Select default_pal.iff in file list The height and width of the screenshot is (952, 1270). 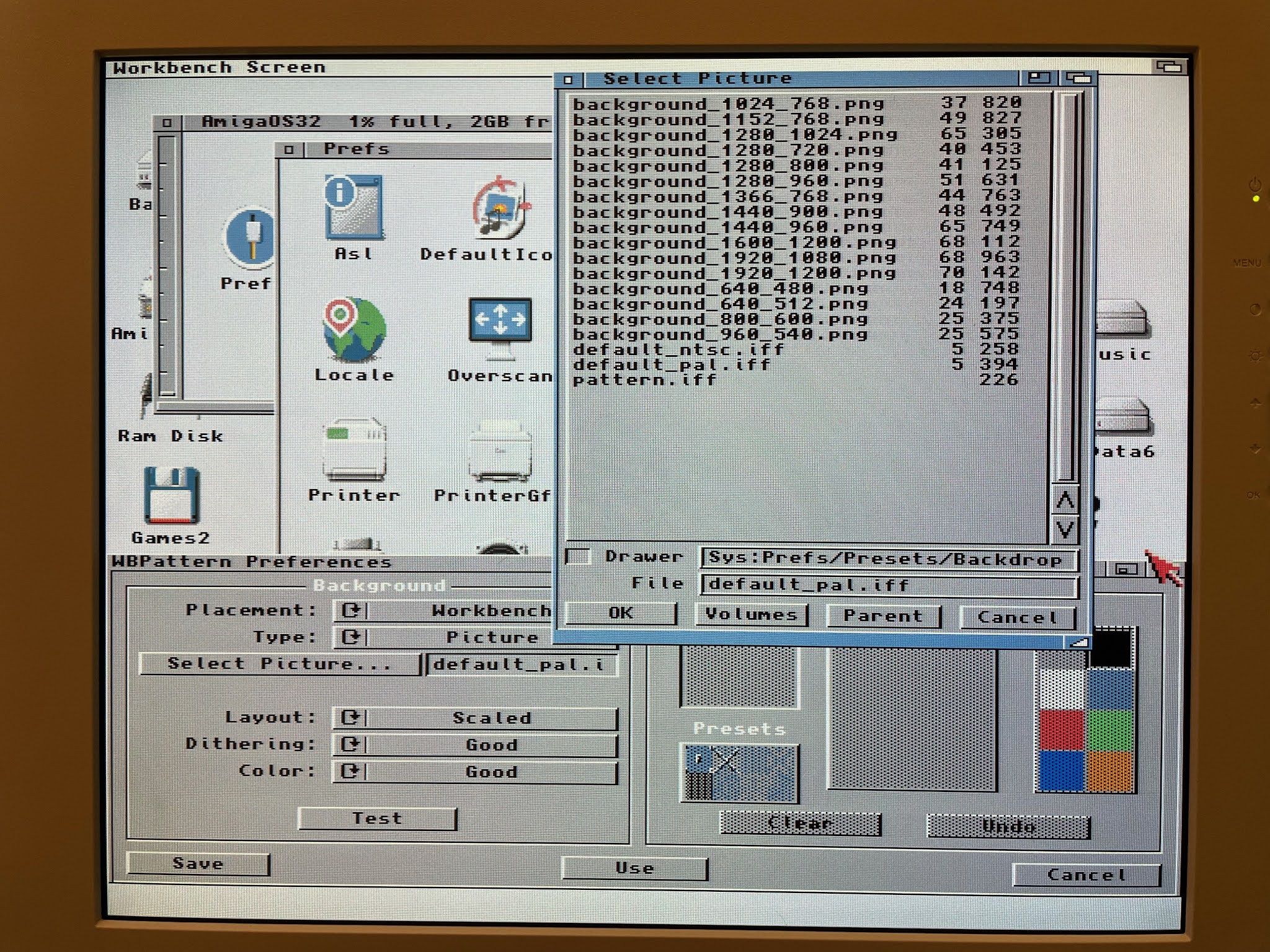point(797,364)
